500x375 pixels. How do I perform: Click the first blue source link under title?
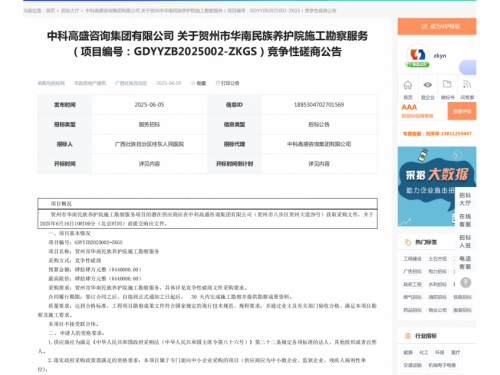pyautogui.click(x=51, y=83)
